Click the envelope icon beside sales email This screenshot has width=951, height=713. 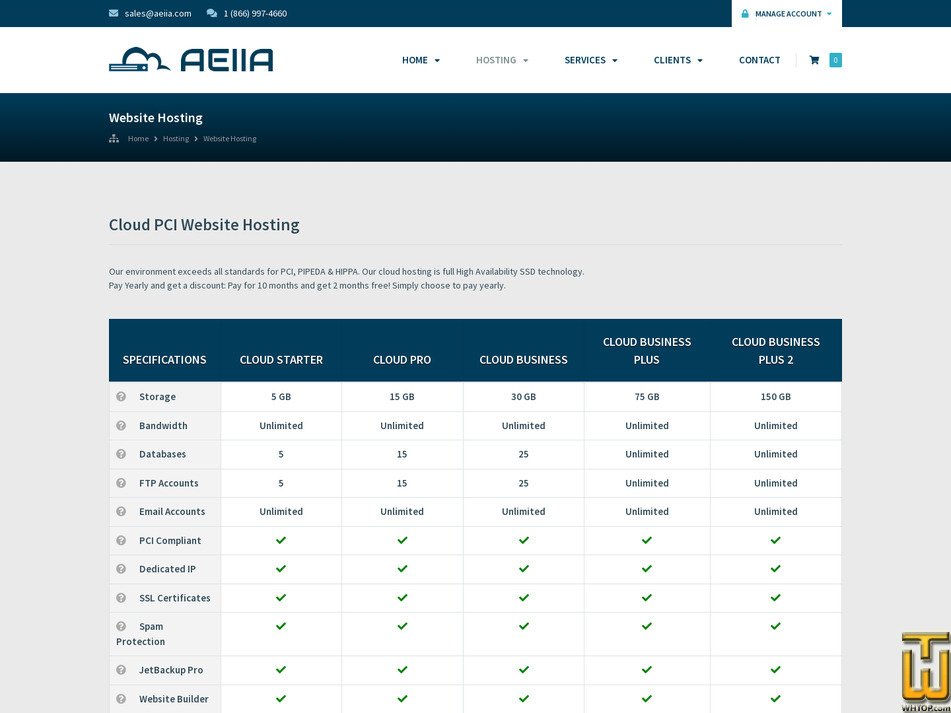[113, 13]
